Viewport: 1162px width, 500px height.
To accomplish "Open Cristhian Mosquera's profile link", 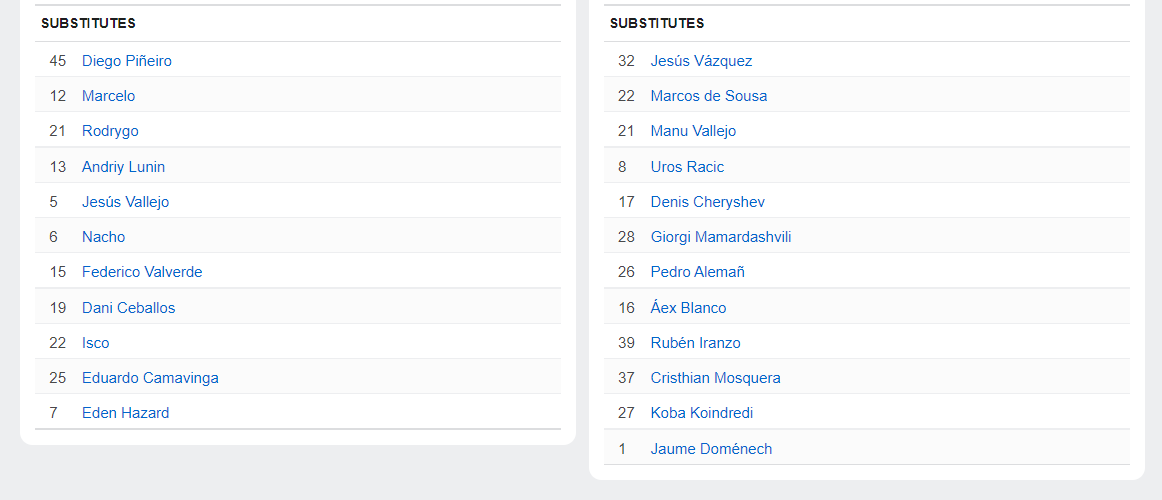I will click(715, 378).
